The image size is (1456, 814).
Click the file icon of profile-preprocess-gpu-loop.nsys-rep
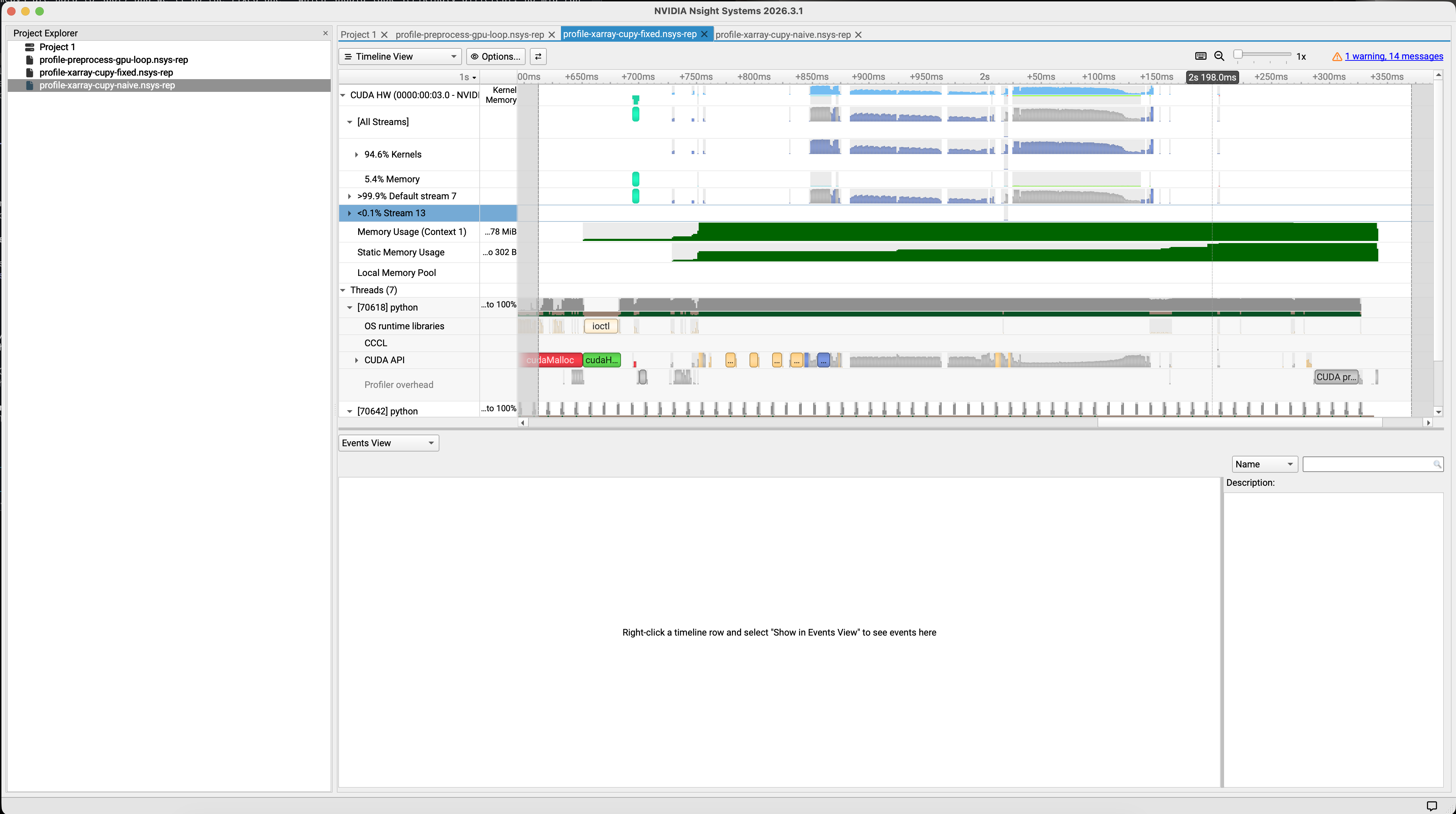[29, 60]
